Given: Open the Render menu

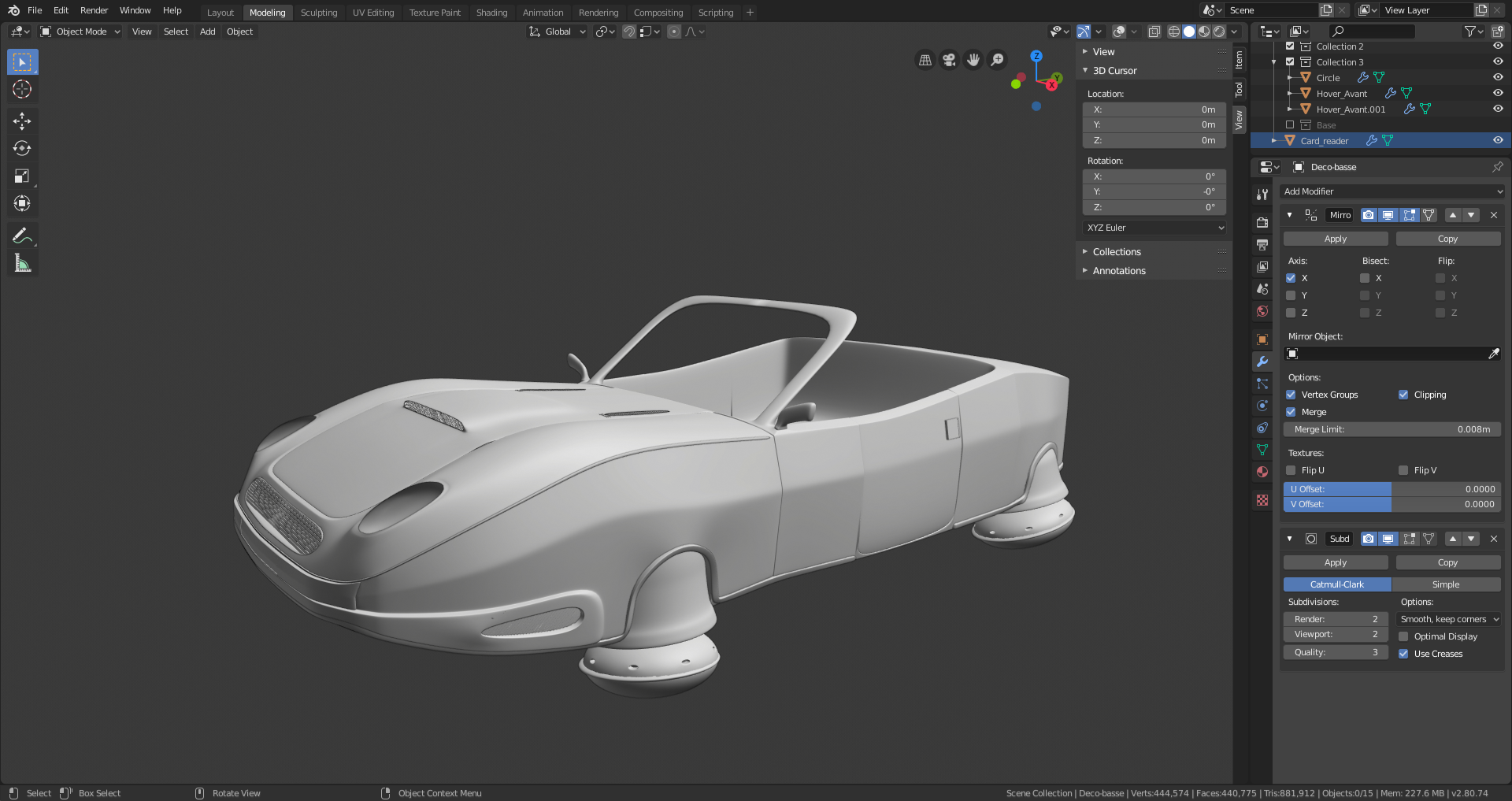Looking at the screenshot, I should [94, 10].
